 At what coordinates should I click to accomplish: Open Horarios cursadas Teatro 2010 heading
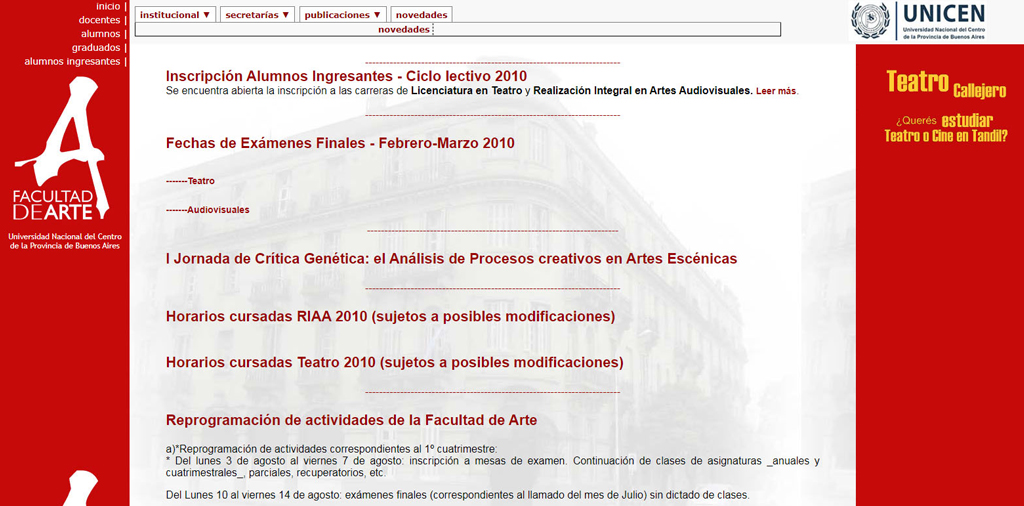point(394,362)
